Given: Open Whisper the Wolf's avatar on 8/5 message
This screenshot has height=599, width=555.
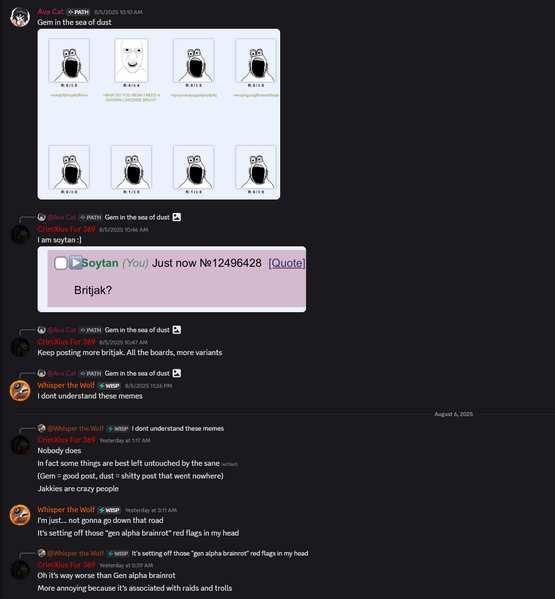Looking at the screenshot, I should coord(20,390).
